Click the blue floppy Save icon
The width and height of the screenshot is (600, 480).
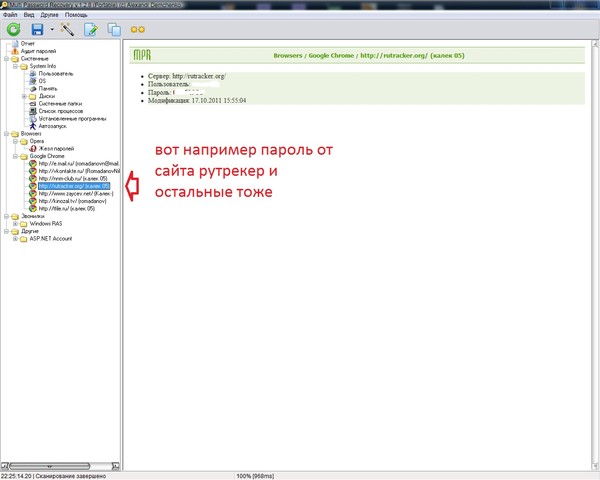click(37, 29)
